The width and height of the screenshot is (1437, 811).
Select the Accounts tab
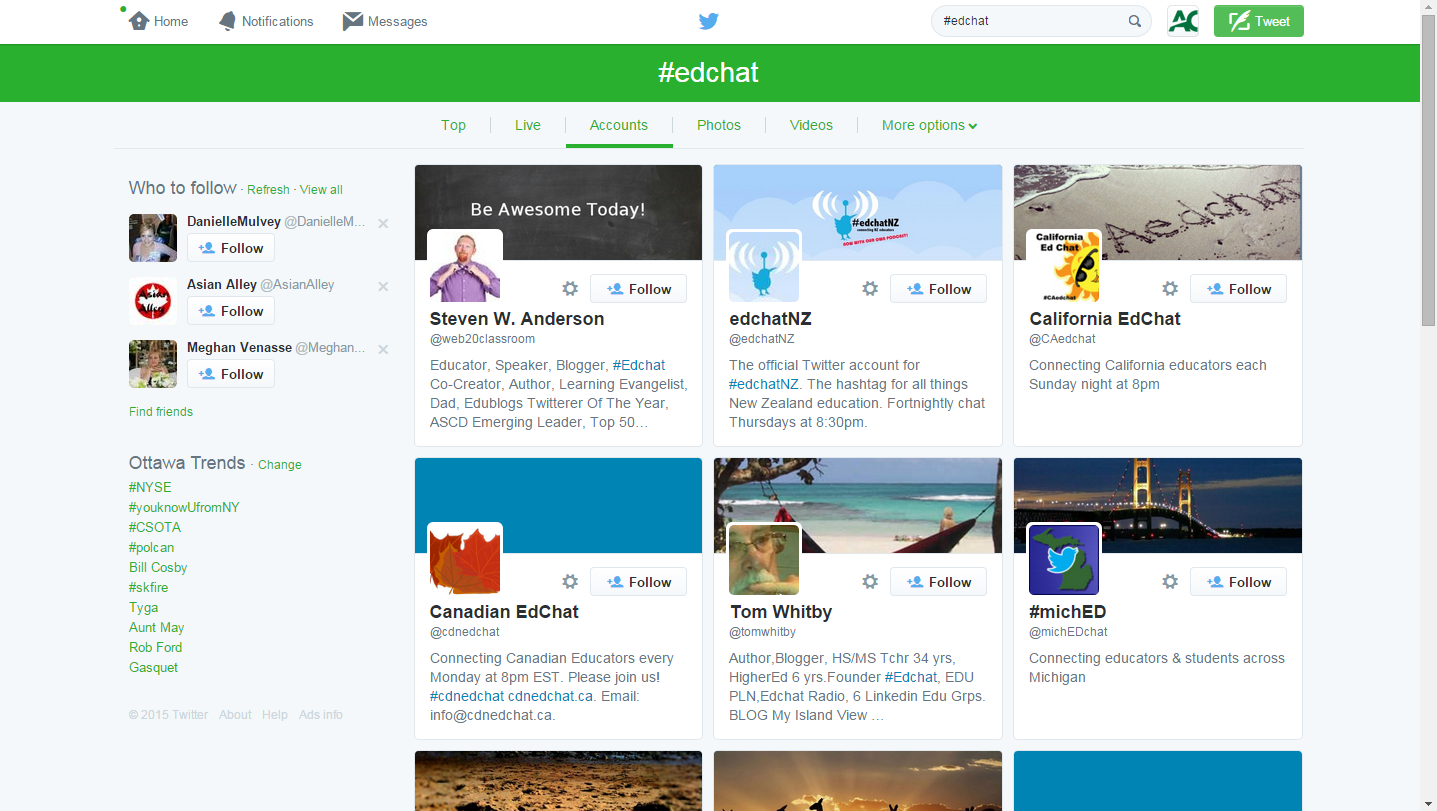(x=619, y=125)
